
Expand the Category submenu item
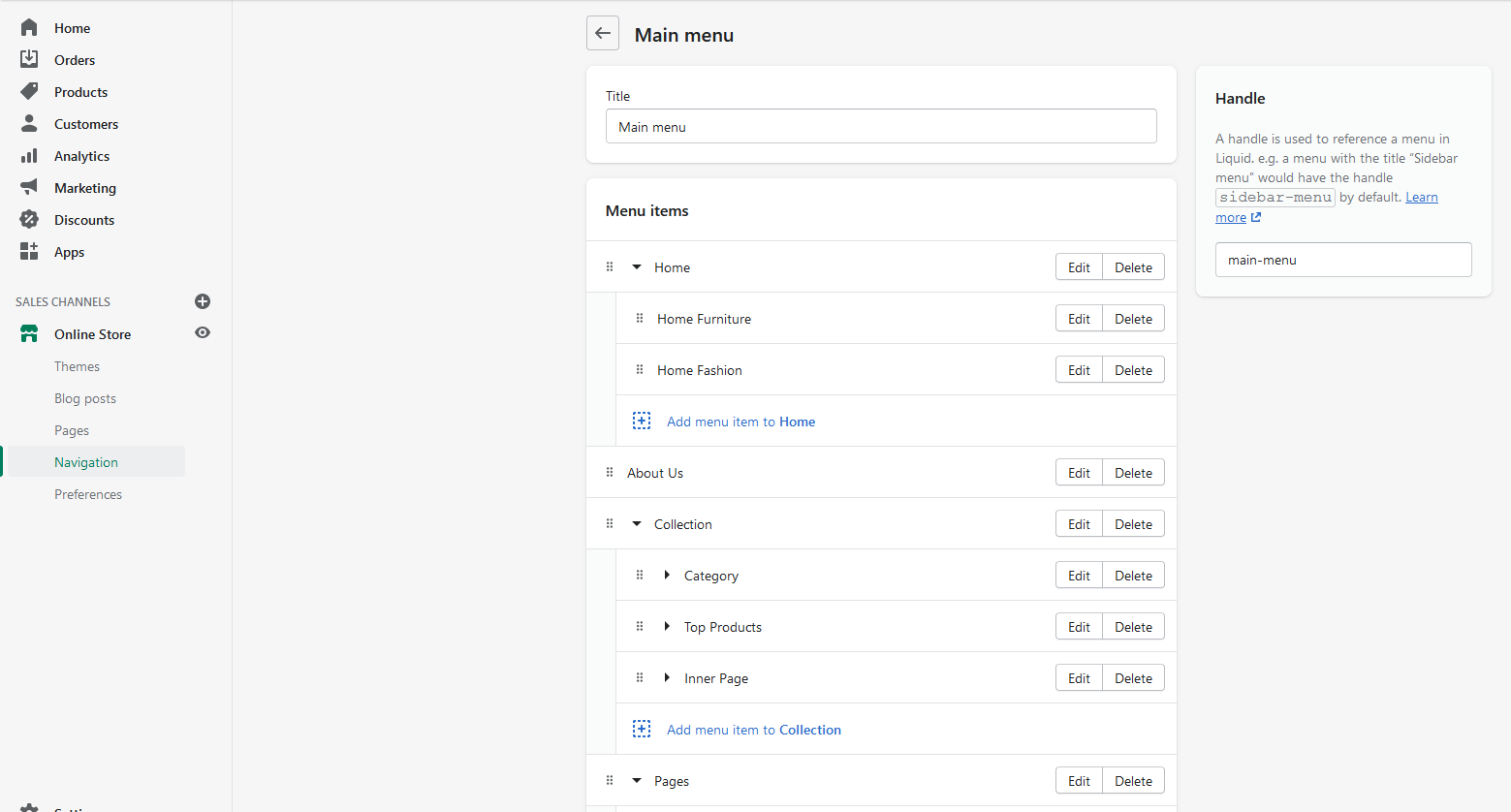click(x=667, y=576)
